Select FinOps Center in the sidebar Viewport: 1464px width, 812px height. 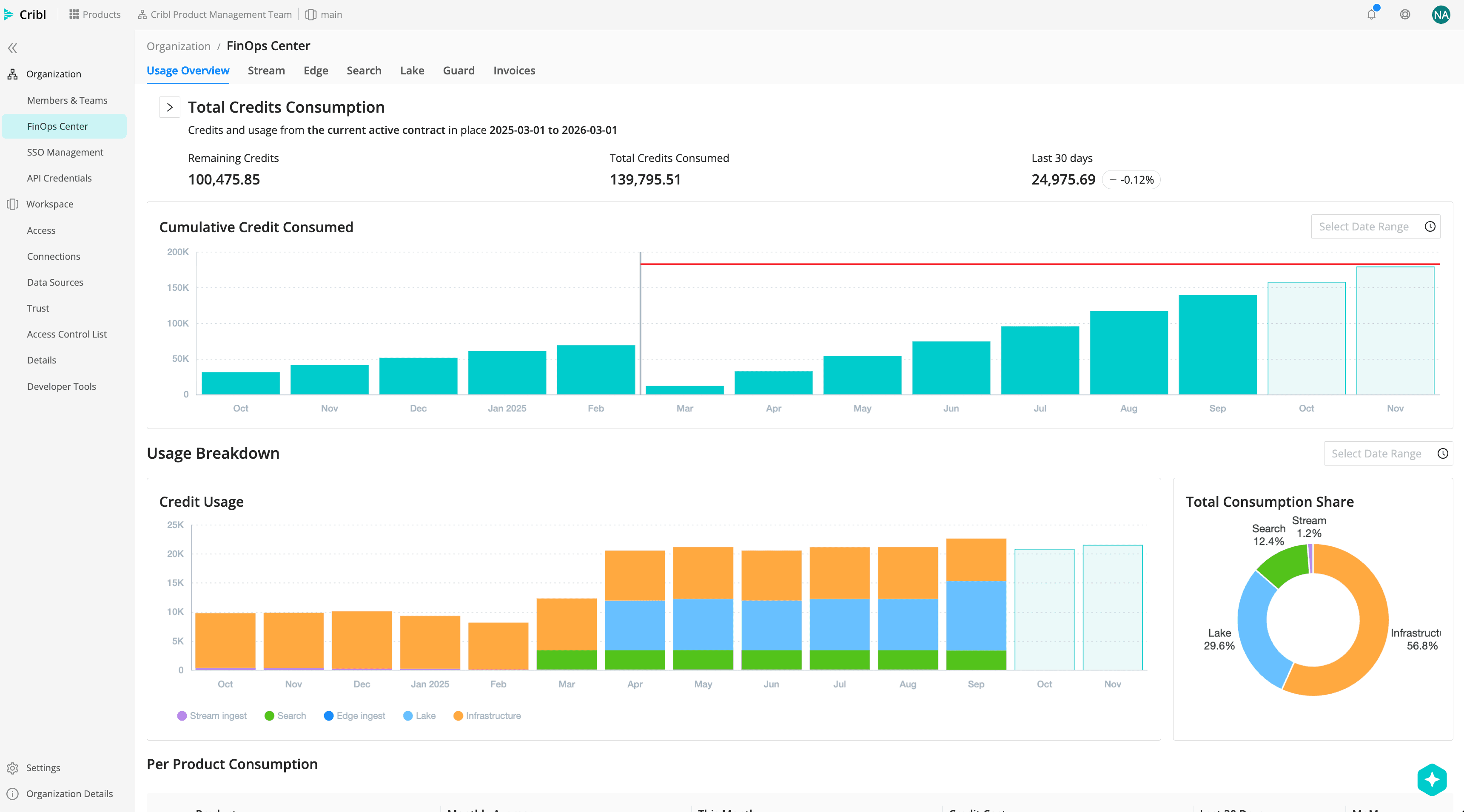57,126
